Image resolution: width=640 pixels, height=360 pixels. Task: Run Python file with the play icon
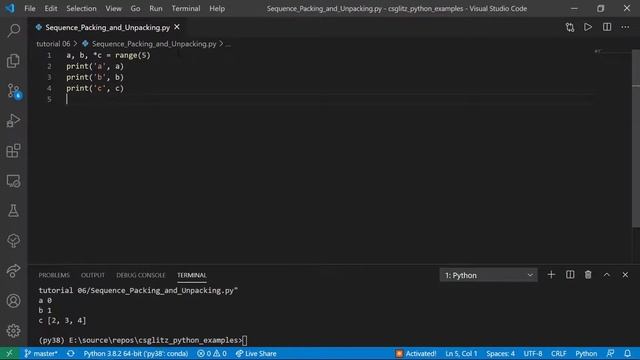point(588,27)
